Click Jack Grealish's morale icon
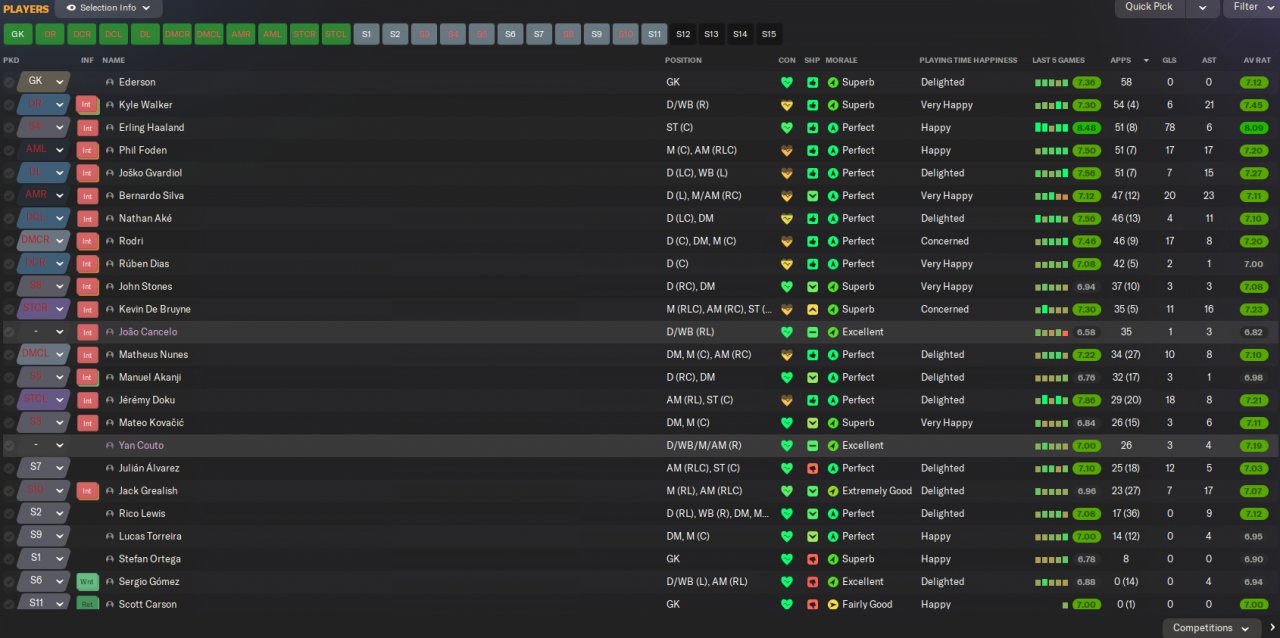This screenshot has width=1280, height=638. [833, 491]
